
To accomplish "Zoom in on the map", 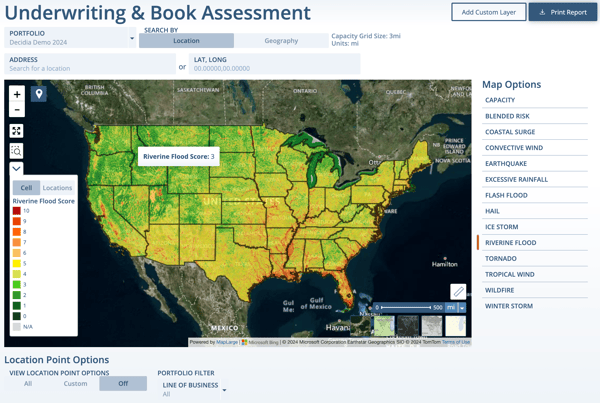I will pos(17,94).
